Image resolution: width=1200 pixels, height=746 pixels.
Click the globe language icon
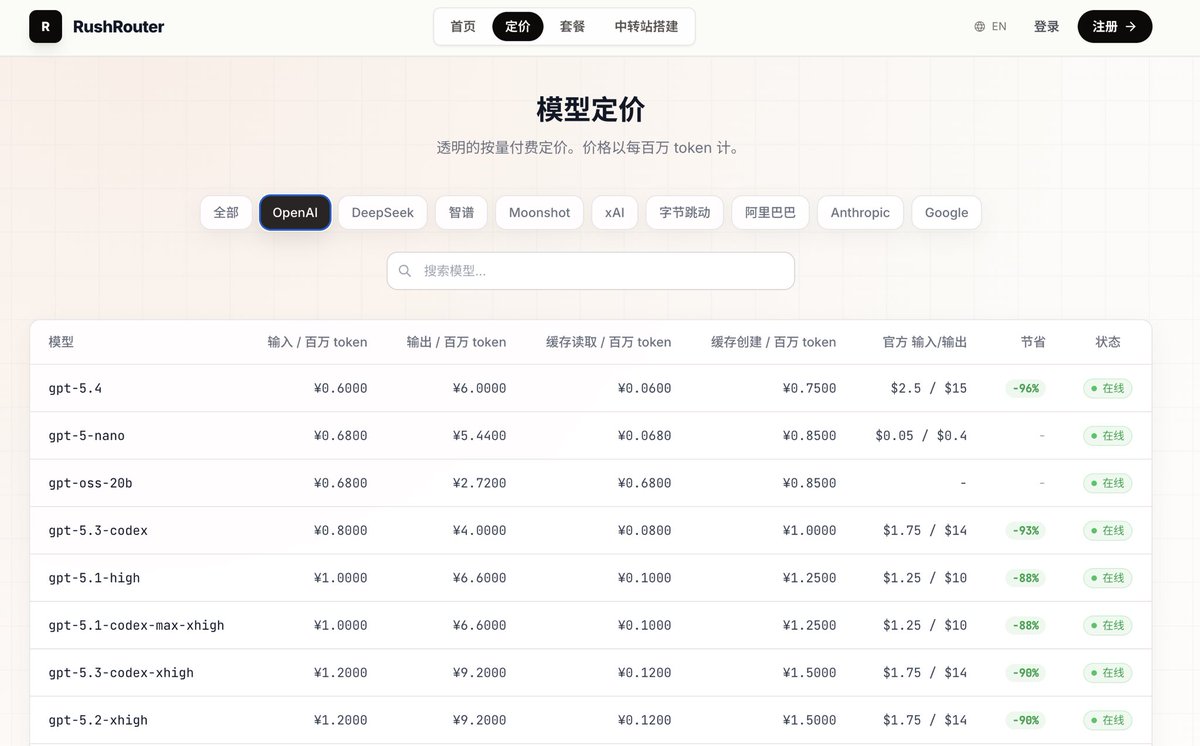point(979,27)
